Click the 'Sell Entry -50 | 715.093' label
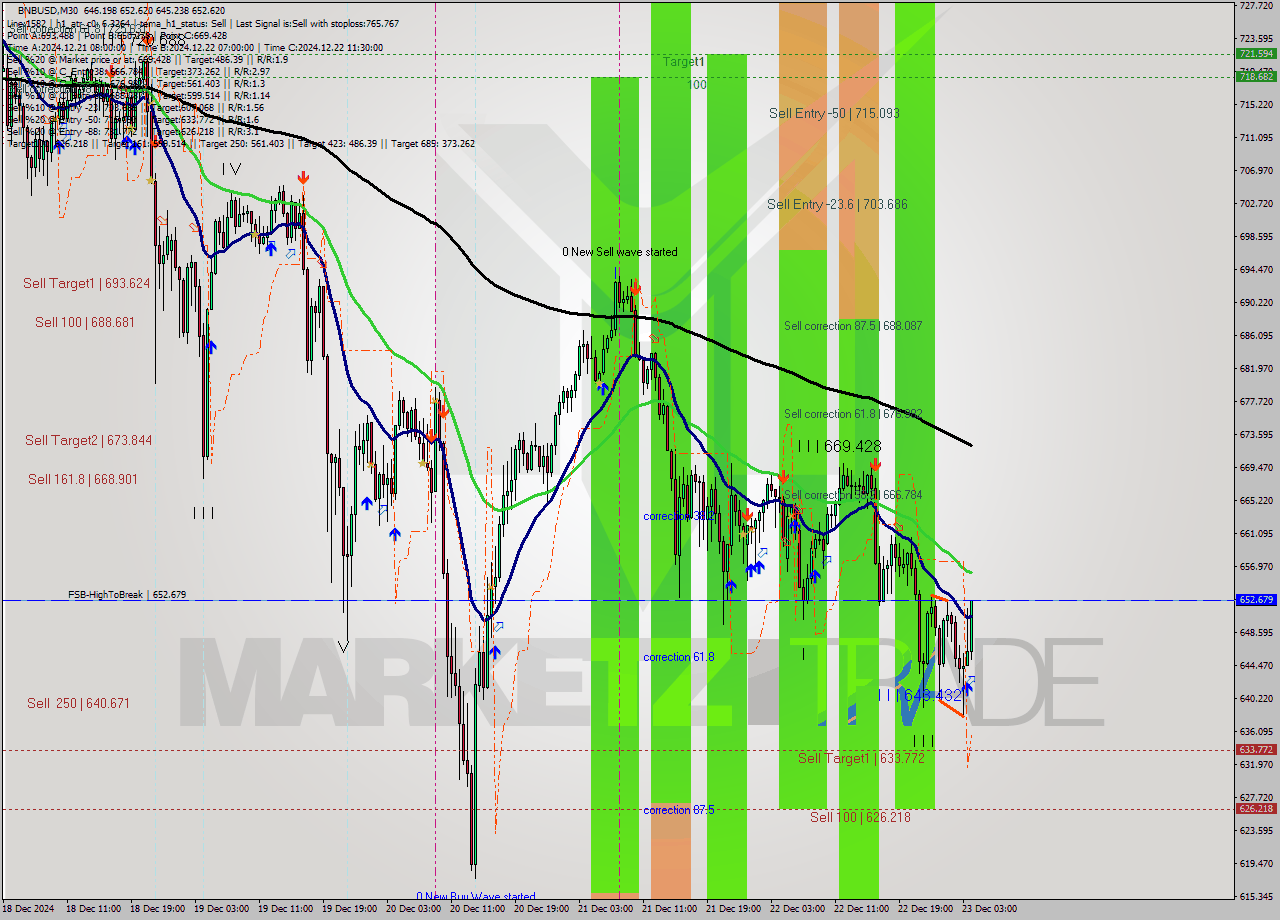This screenshot has width=1280, height=920. [x=834, y=113]
